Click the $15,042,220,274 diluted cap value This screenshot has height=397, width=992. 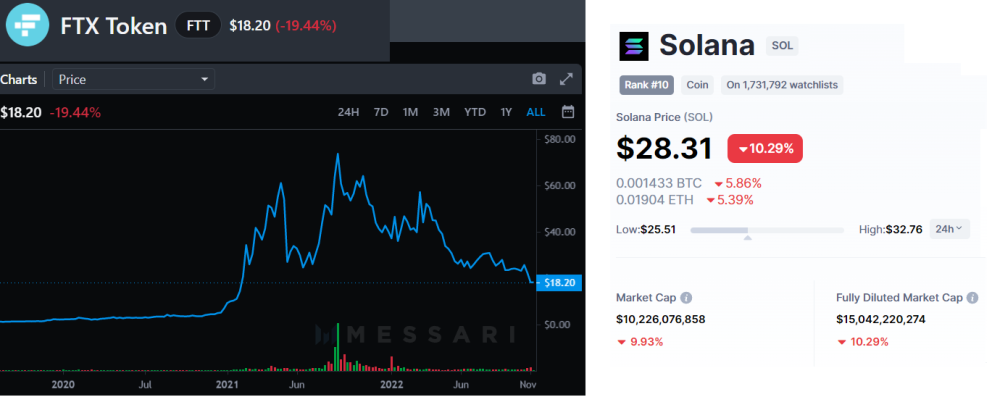[x=881, y=319]
